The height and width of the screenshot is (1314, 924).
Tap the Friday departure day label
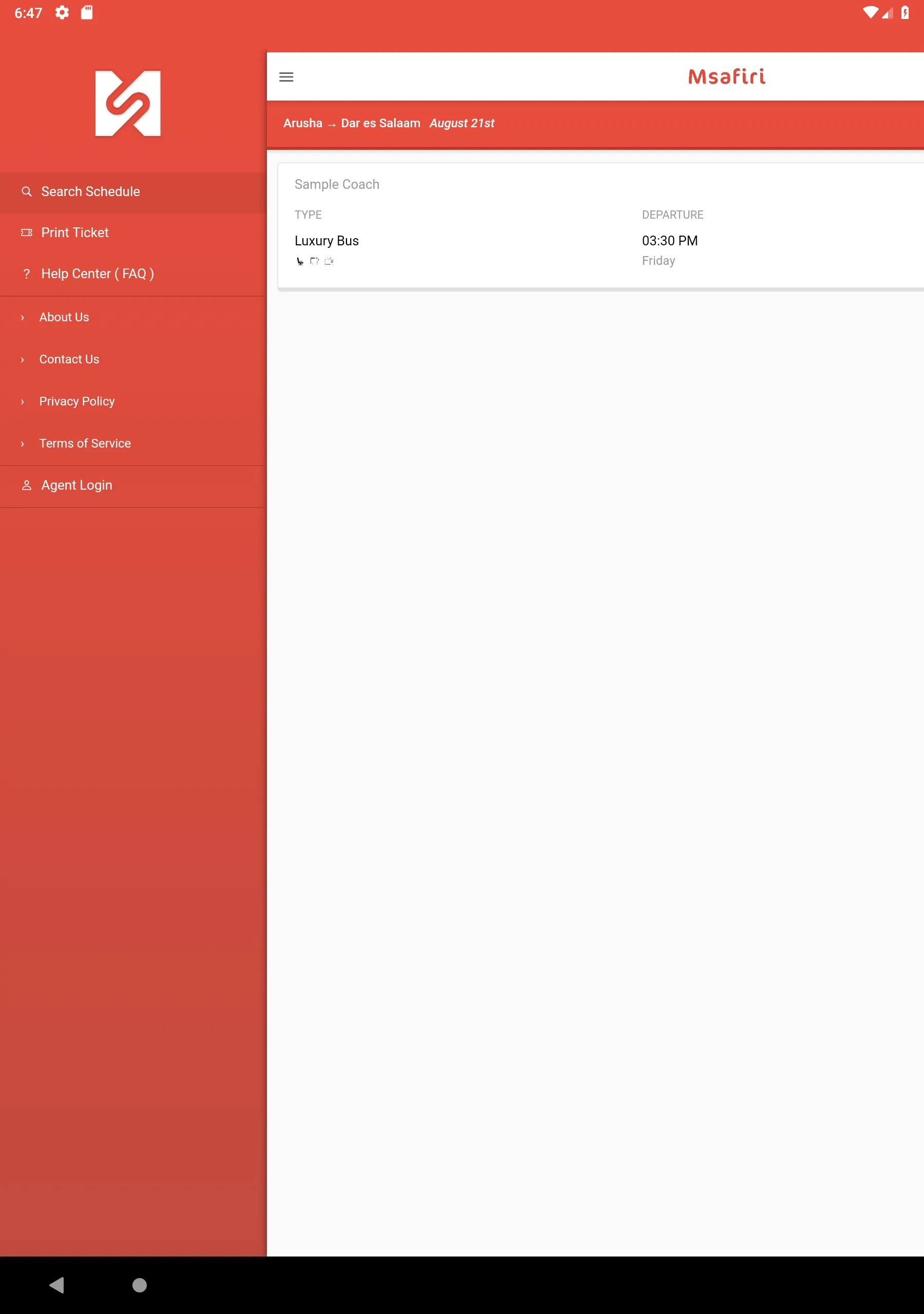pos(659,261)
